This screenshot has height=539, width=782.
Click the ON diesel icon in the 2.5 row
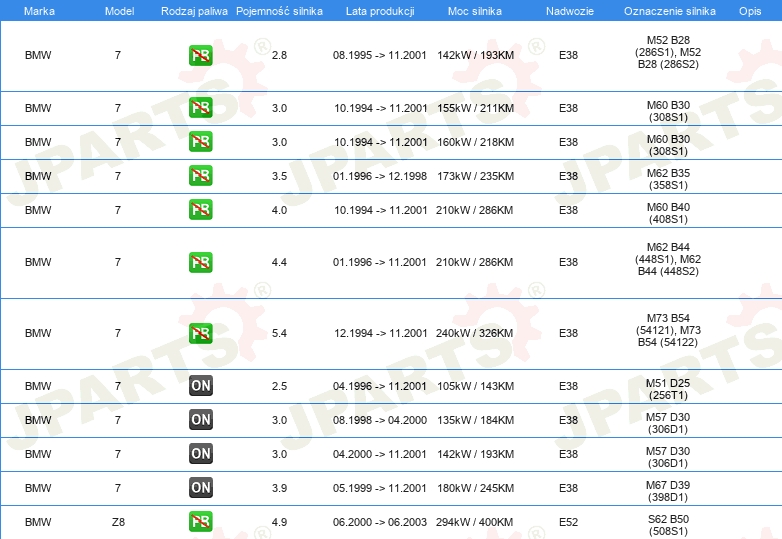200,385
